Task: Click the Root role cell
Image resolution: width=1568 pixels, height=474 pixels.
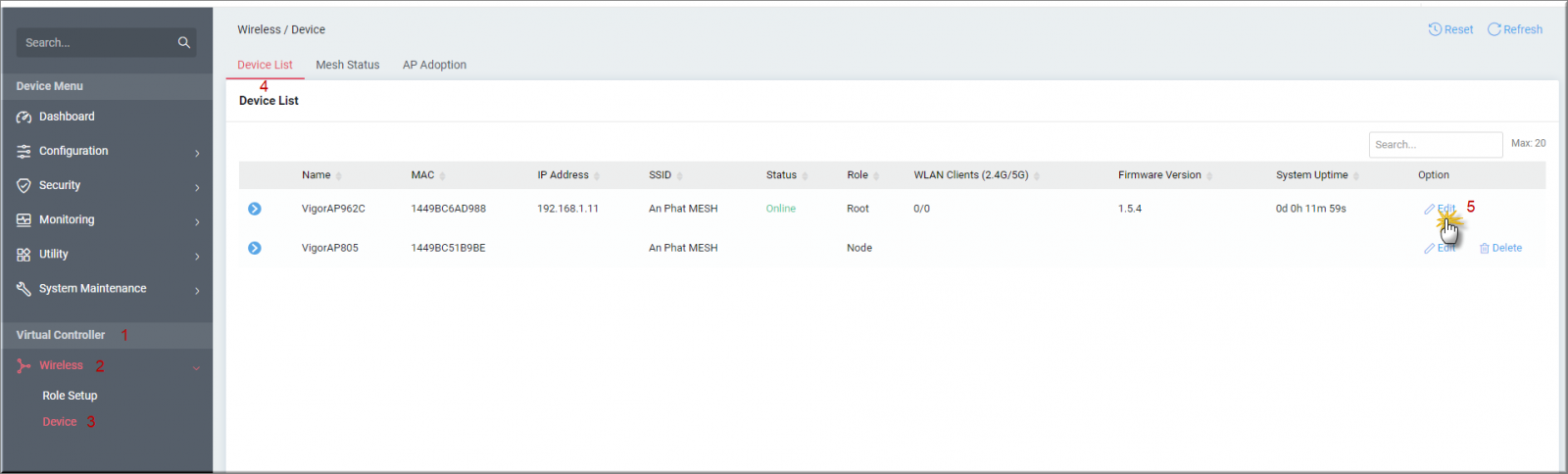Action: point(857,209)
